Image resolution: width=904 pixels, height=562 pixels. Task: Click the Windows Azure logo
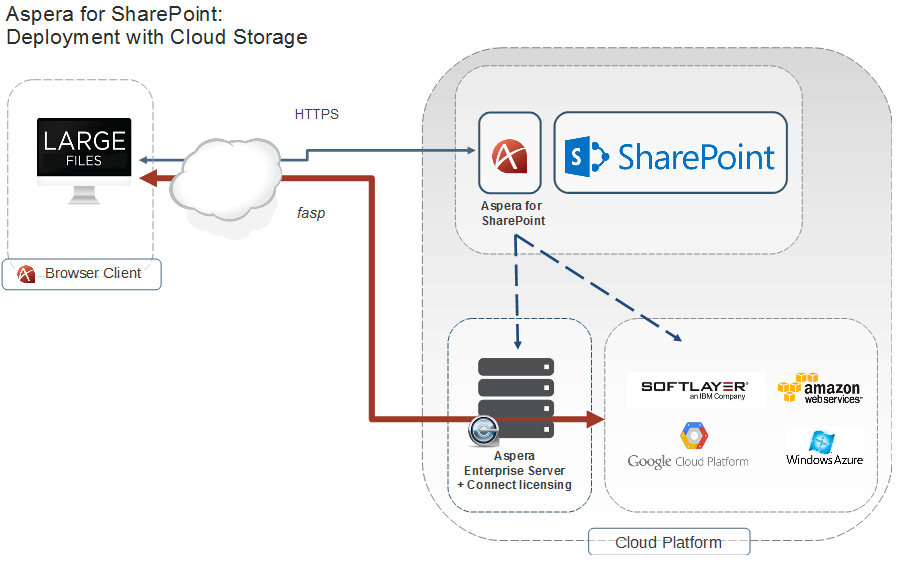pyautogui.click(x=823, y=448)
